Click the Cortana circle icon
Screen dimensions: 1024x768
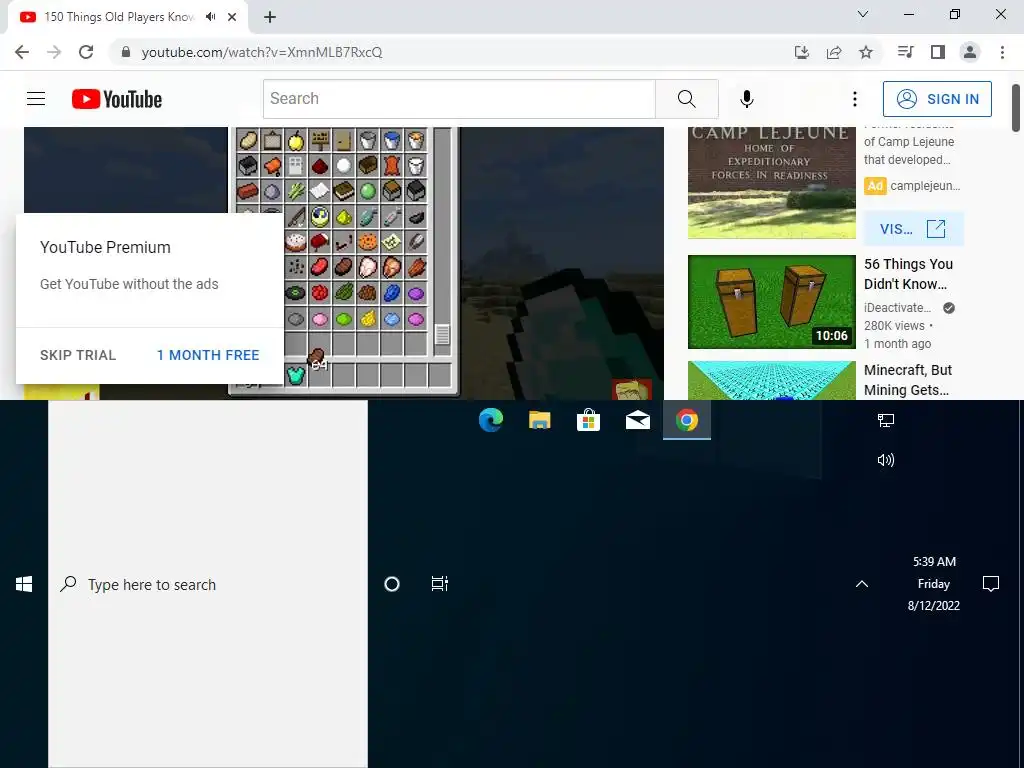click(392, 584)
